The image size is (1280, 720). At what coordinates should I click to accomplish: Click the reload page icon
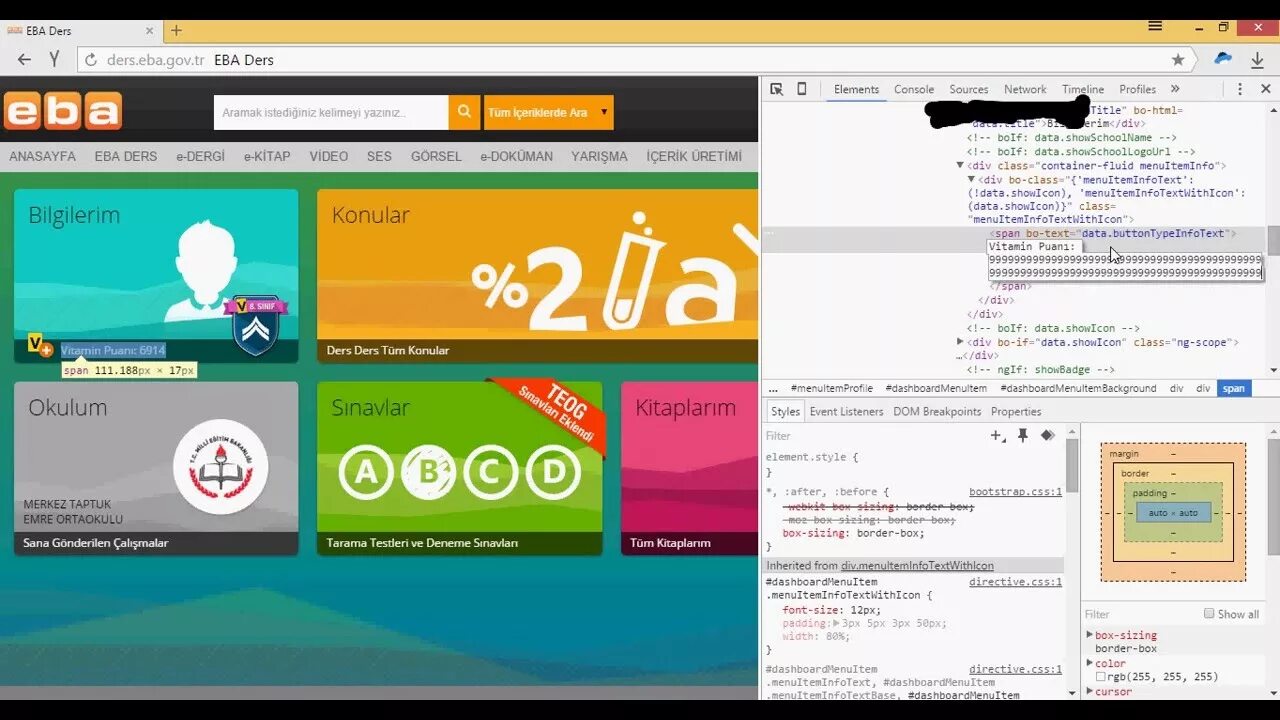(x=91, y=60)
